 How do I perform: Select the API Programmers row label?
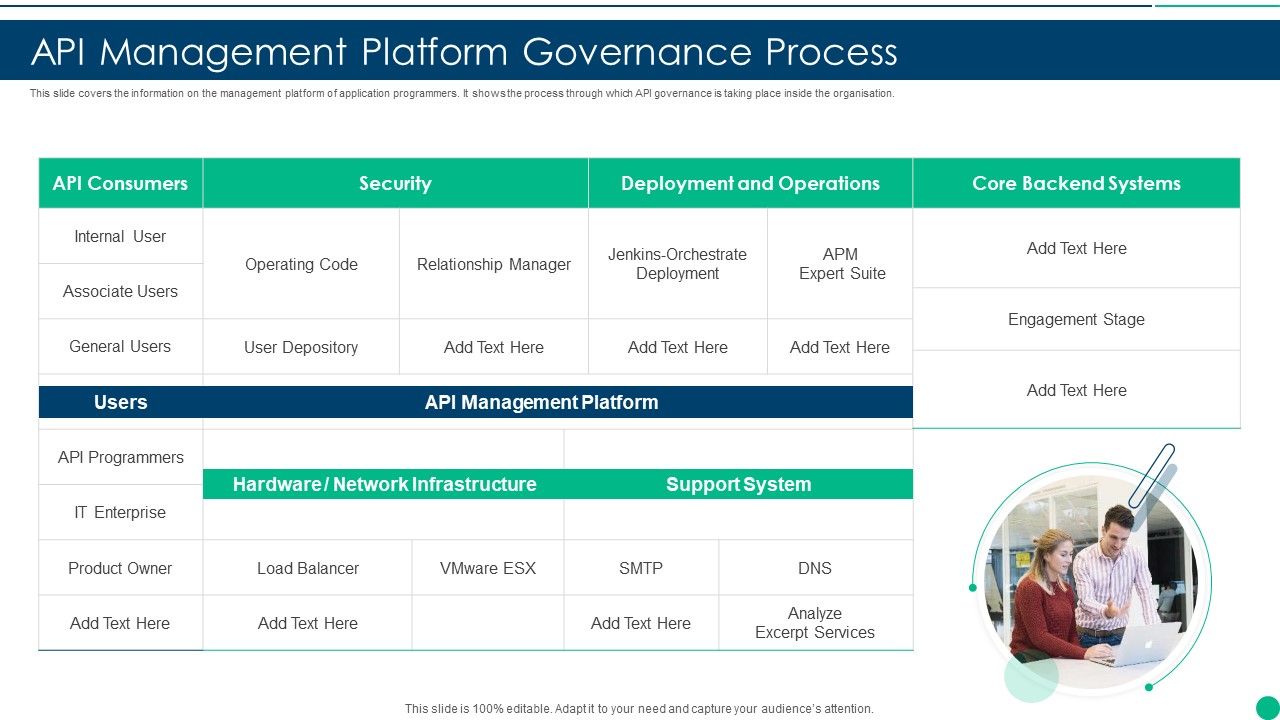coord(120,457)
